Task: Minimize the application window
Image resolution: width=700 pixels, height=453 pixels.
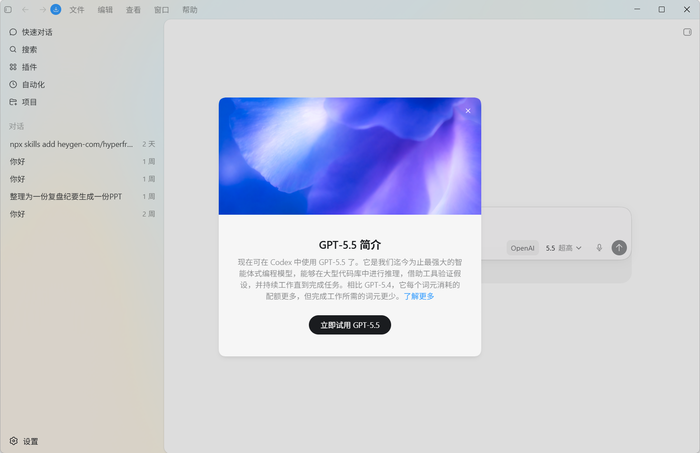Action: tap(637, 9)
